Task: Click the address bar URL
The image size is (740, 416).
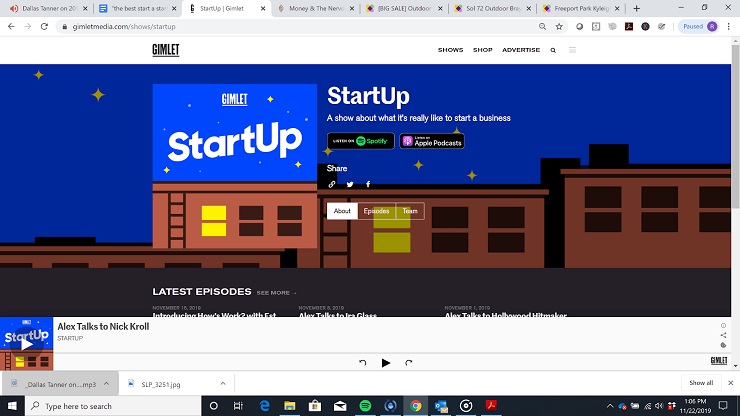Action: coord(124,27)
